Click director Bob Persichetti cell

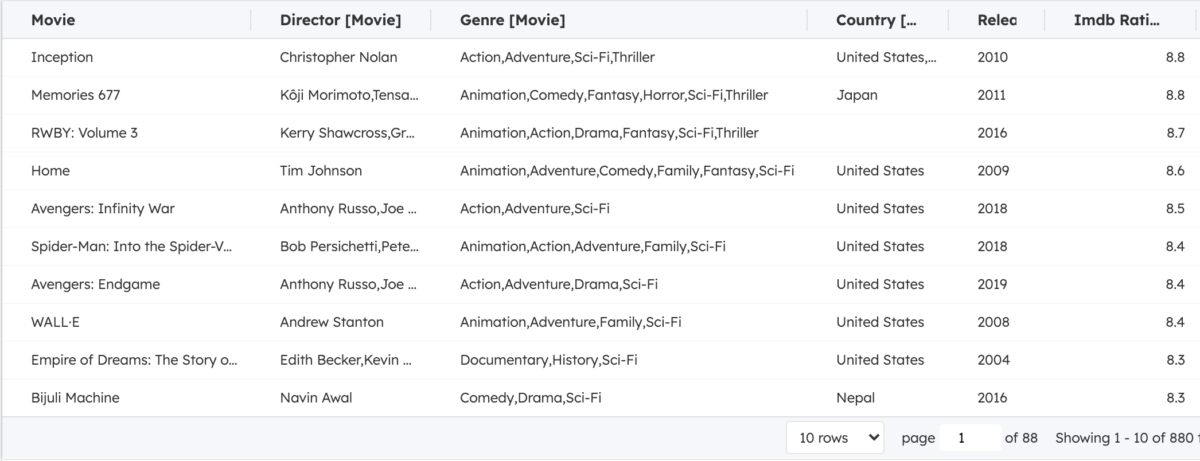tap(349, 246)
